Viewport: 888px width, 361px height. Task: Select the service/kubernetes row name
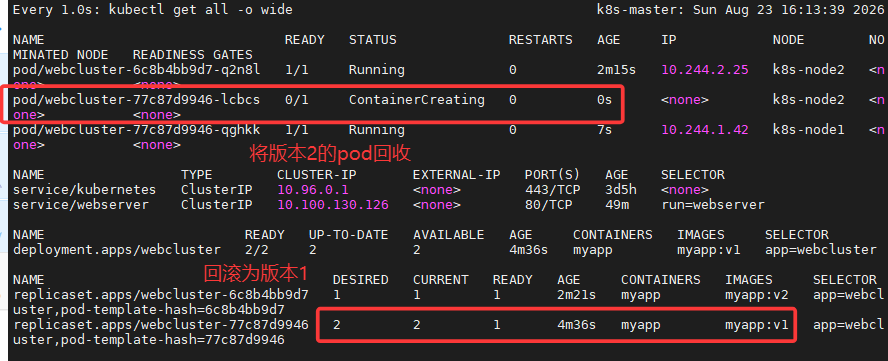(84, 190)
